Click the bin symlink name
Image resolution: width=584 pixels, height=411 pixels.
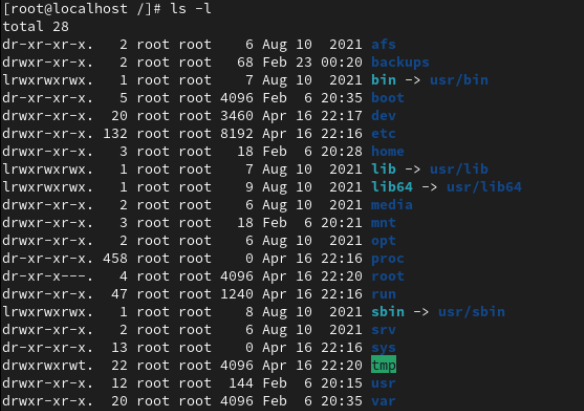pos(383,80)
